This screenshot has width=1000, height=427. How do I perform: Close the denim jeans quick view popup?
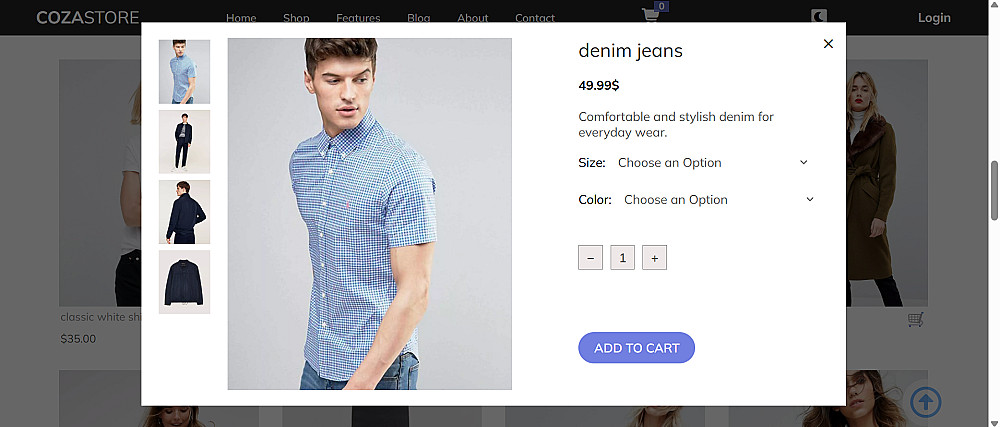[x=828, y=43]
